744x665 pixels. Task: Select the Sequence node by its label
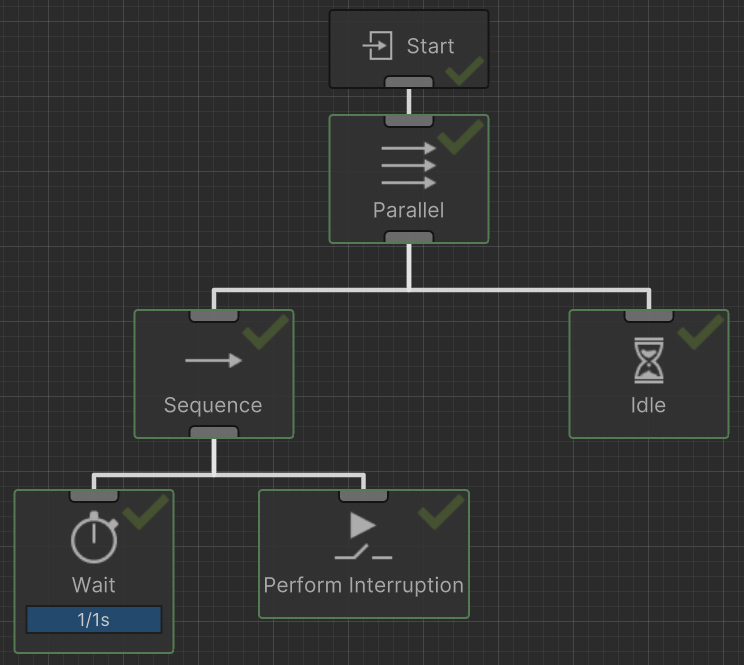pos(213,405)
